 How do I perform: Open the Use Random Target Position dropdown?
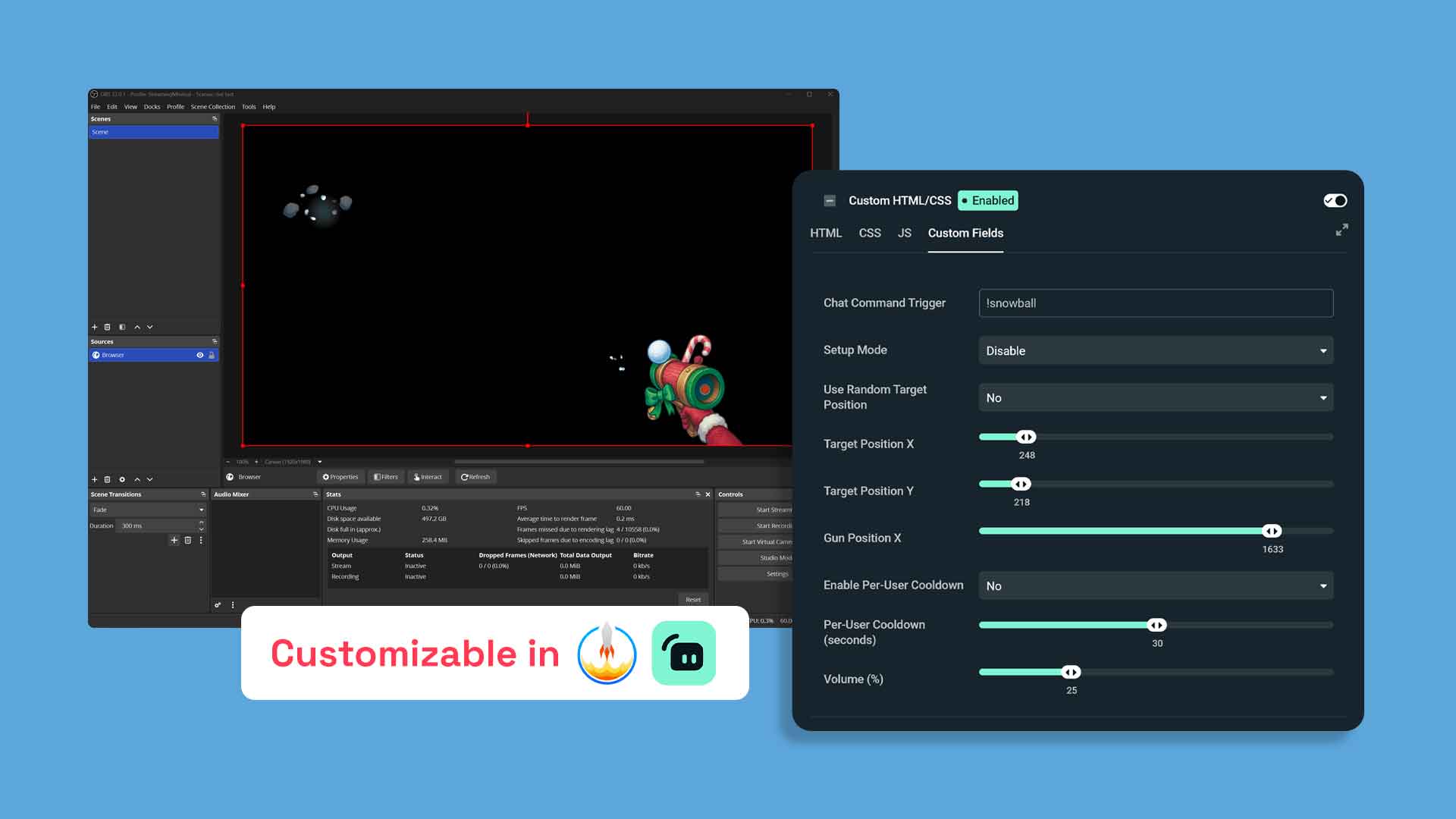[x=1156, y=397]
